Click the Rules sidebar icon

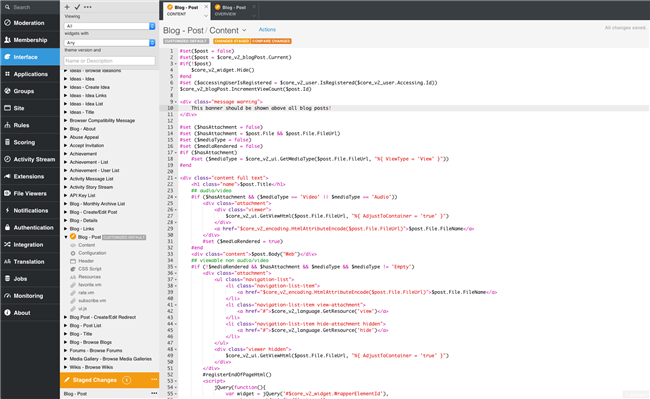pos(7,125)
